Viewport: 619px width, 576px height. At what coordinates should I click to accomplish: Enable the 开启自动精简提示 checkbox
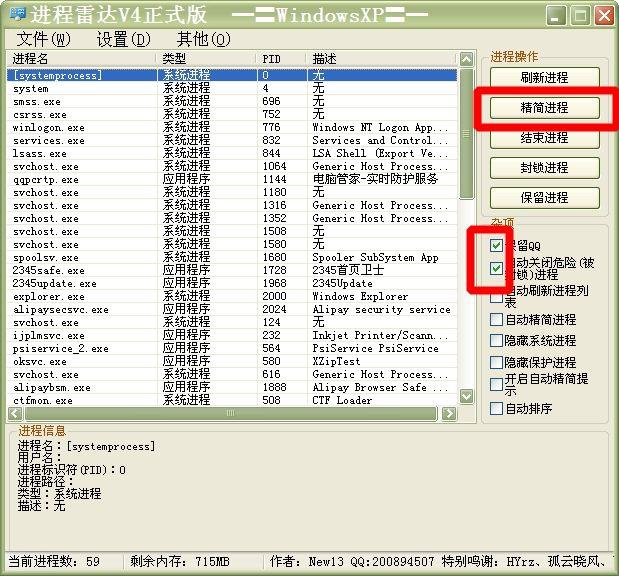point(496,384)
